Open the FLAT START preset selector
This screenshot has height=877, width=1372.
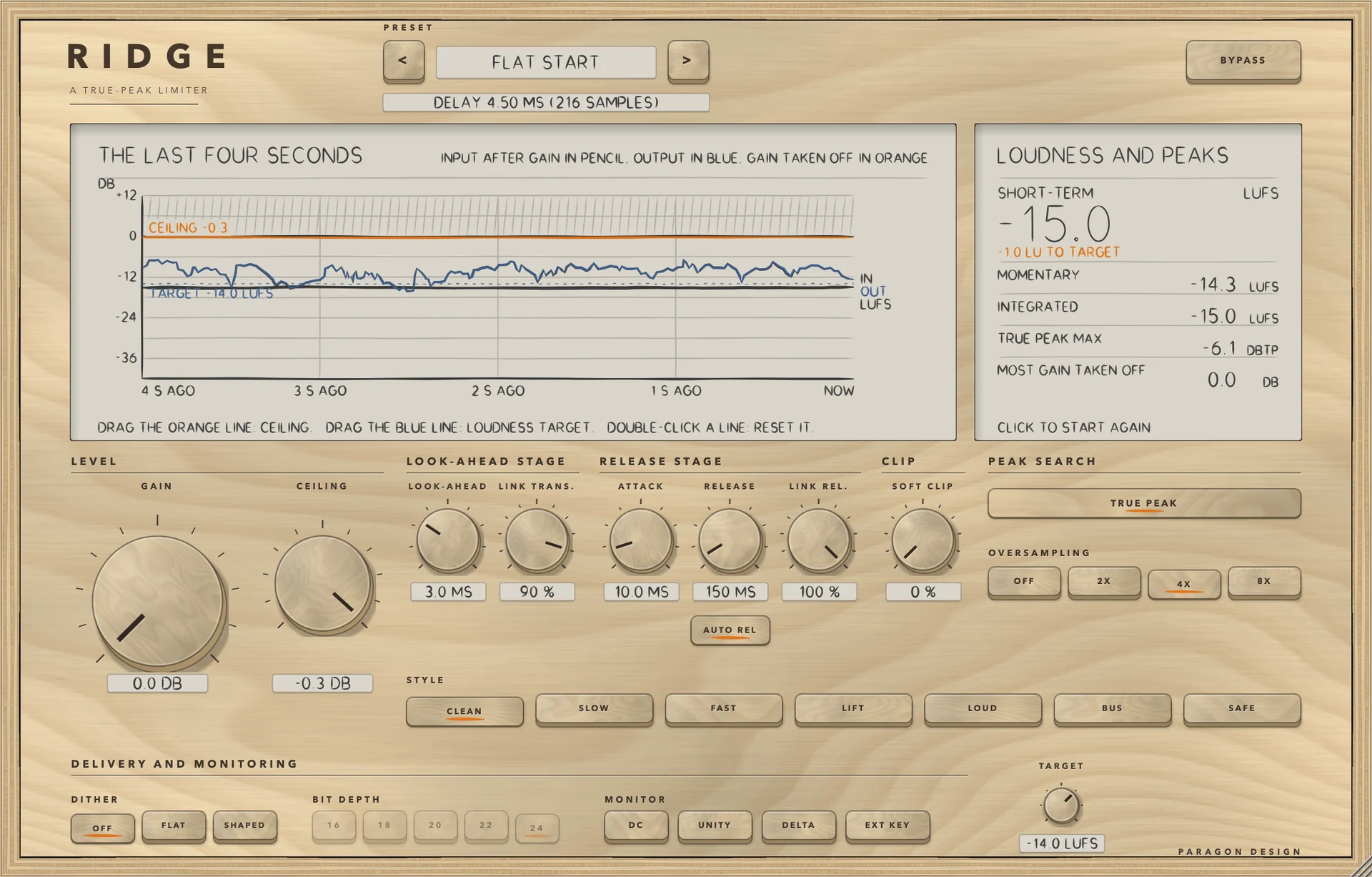tap(546, 62)
